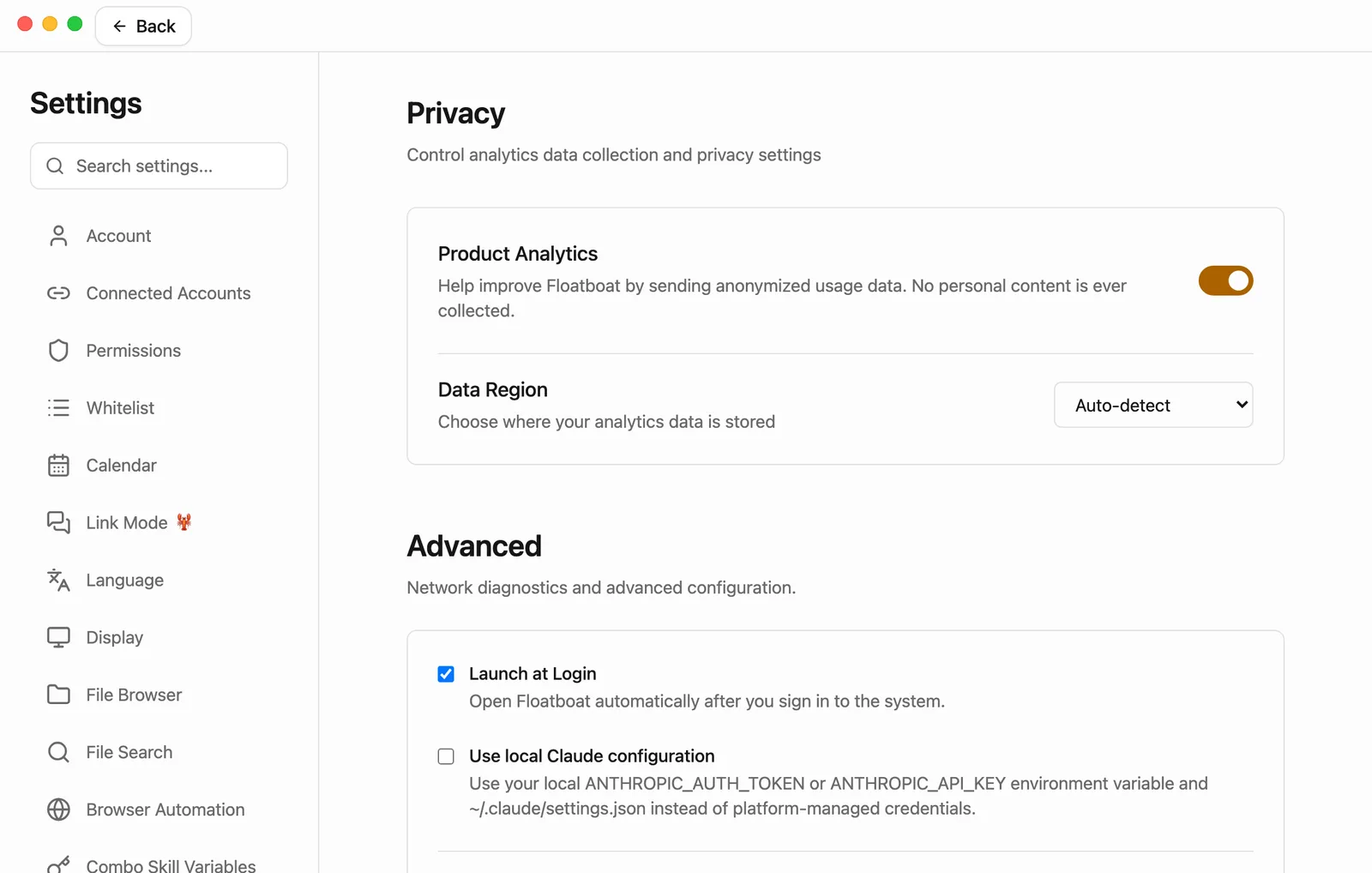Click the Account person icon
This screenshot has width=1372, height=873.
[x=58, y=236]
